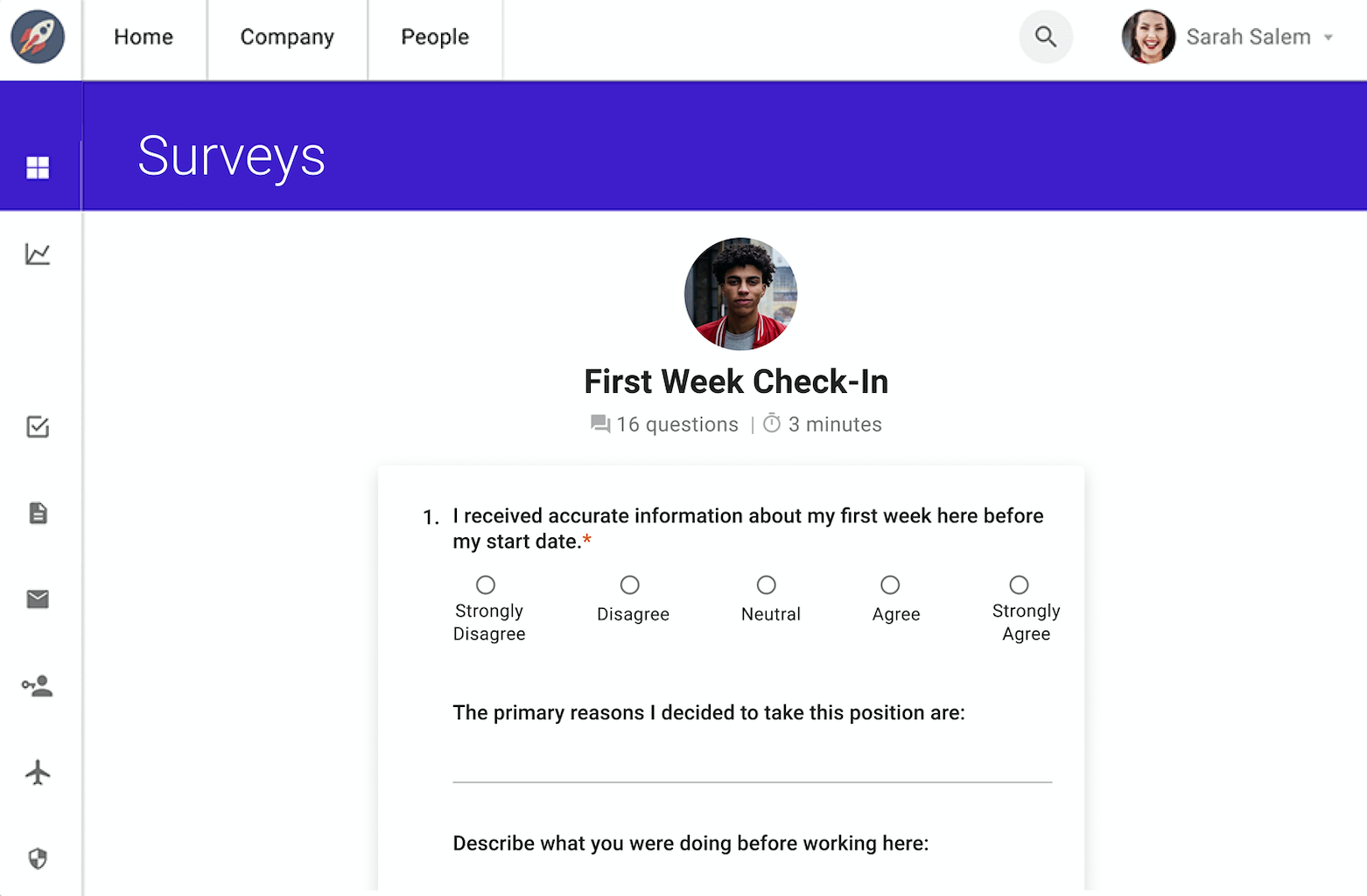The image size is (1367, 896).
Task: Open the mail envelope icon in sidebar
Action: (x=38, y=598)
